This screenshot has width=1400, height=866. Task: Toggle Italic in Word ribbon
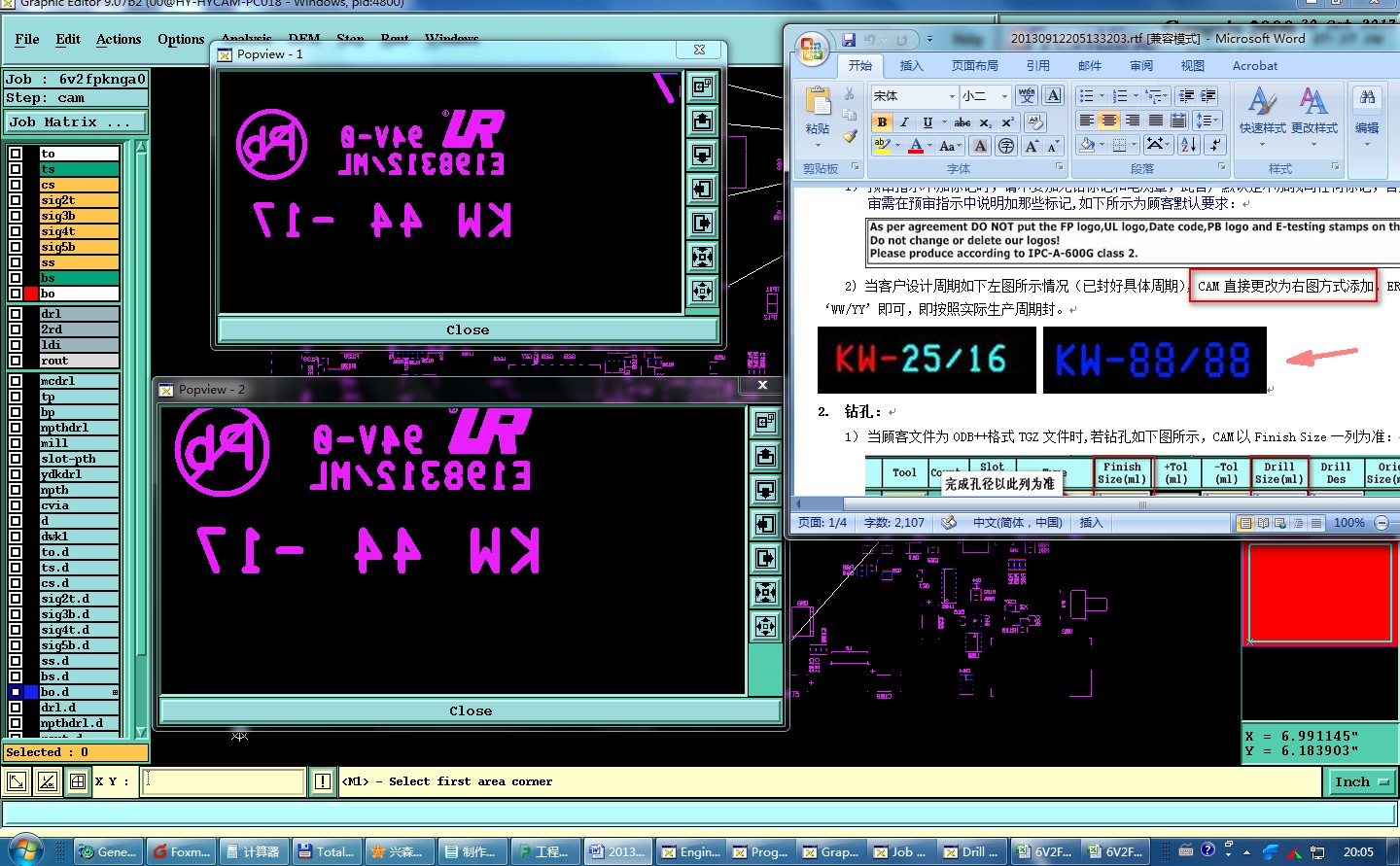904,122
